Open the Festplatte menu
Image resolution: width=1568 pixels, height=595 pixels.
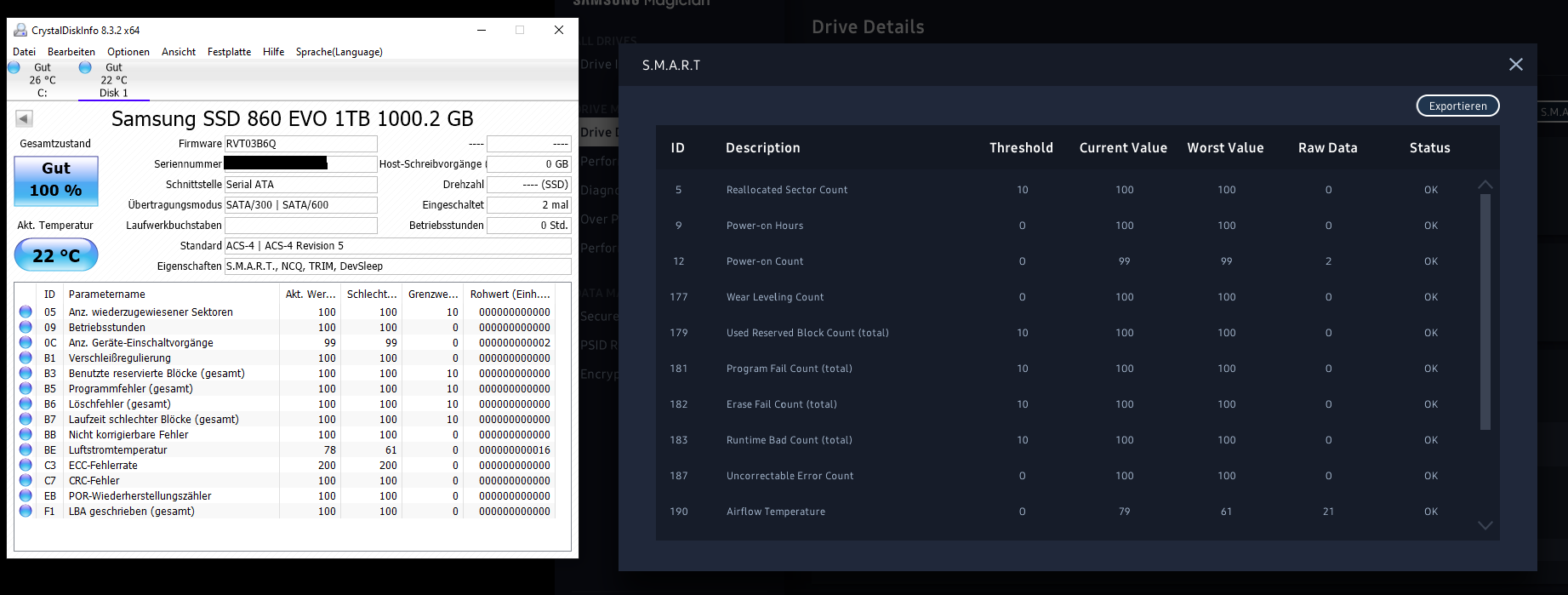click(x=230, y=52)
